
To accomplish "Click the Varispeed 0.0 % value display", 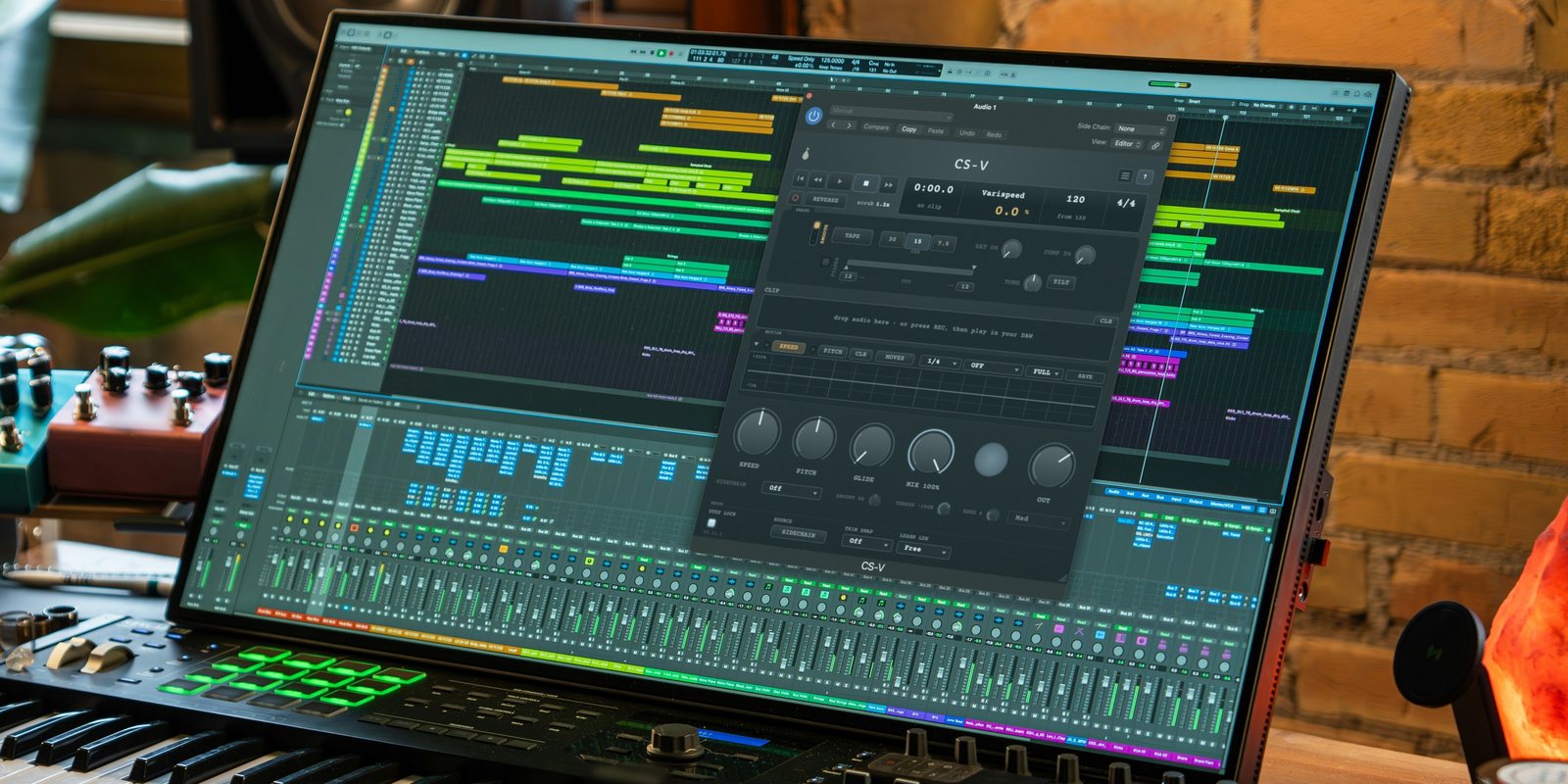I will click(1010, 211).
